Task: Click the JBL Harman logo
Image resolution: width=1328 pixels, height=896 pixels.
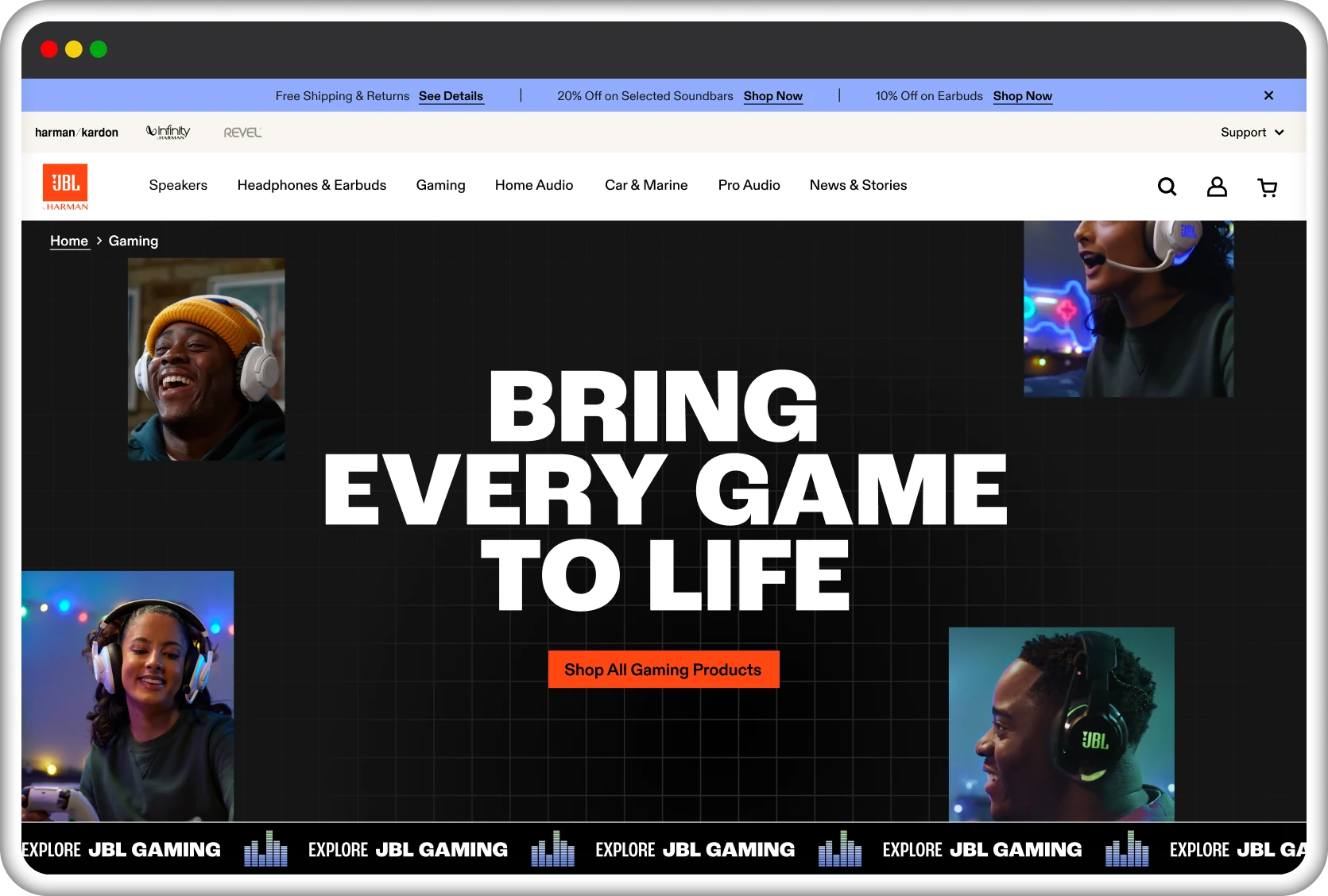Action: point(65,187)
